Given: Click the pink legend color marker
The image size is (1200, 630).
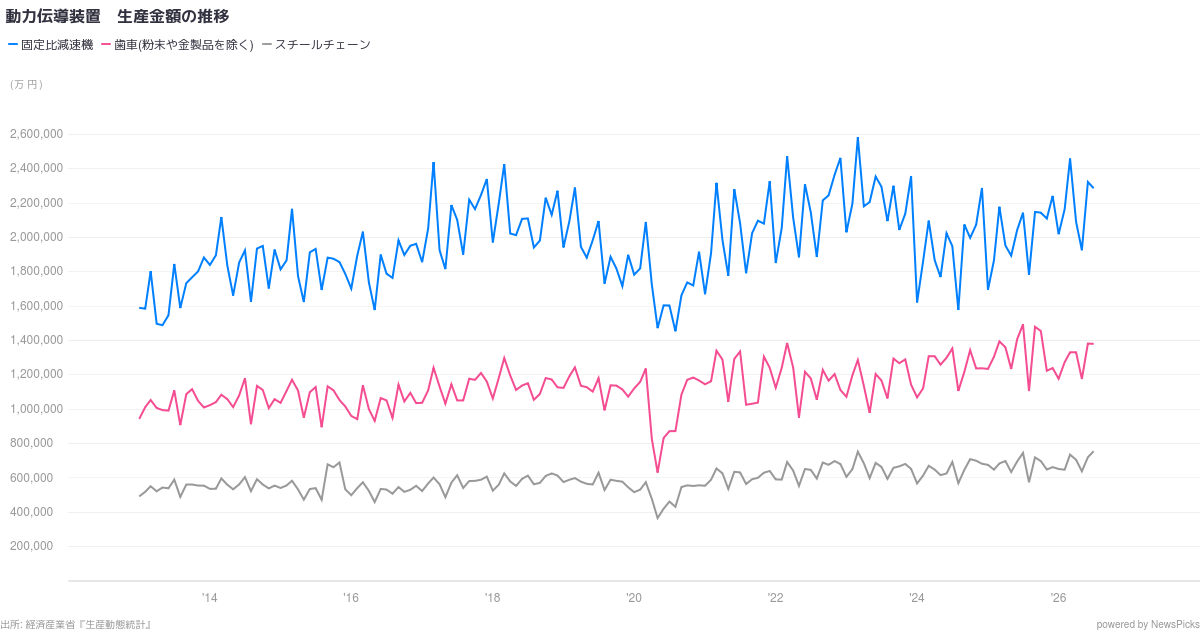Looking at the screenshot, I should coord(106,45).
